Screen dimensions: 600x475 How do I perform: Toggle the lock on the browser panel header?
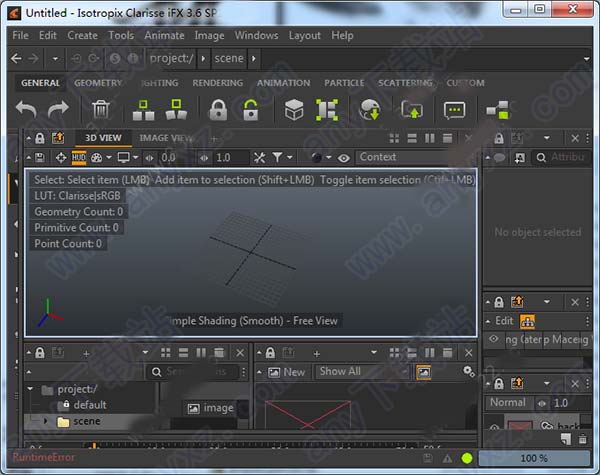coord(39,353)
